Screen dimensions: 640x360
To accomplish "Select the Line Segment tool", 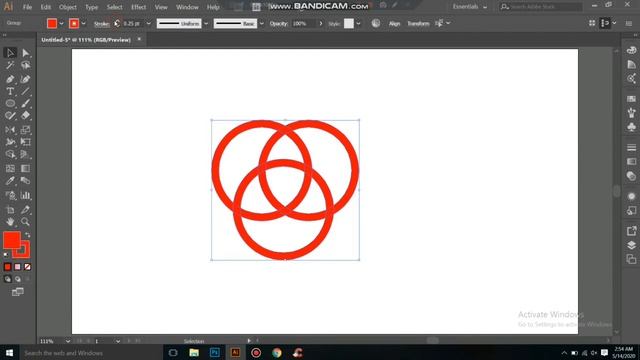I will click(x=25, y=91).
